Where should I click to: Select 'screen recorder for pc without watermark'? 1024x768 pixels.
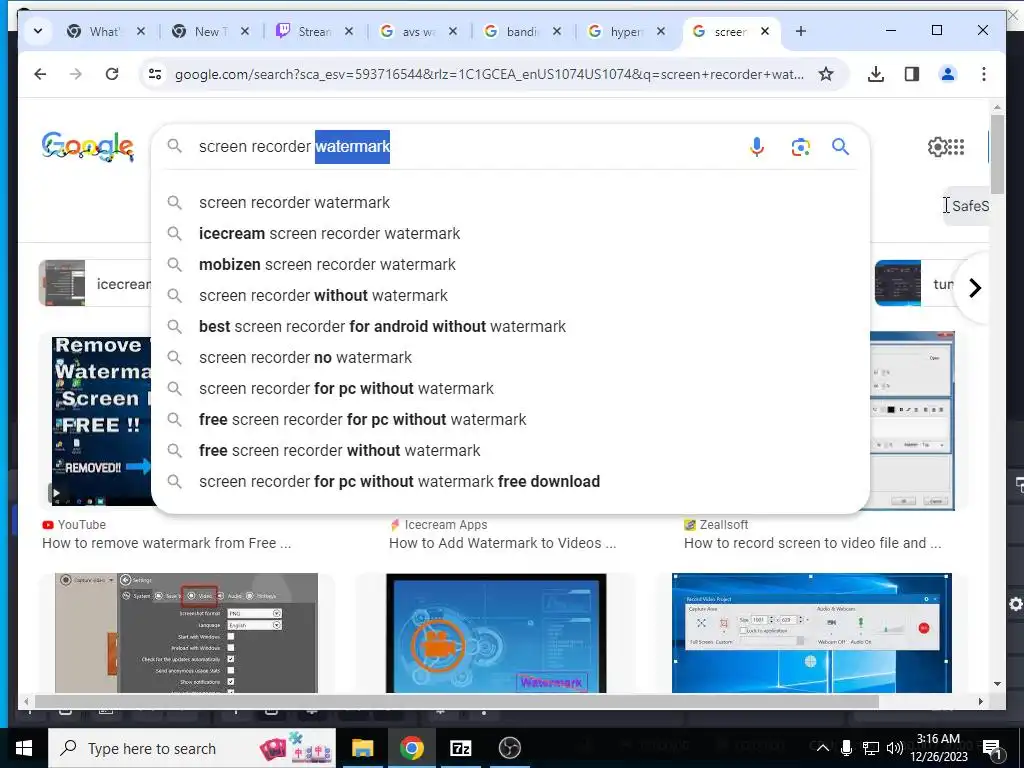coord(510,389)
